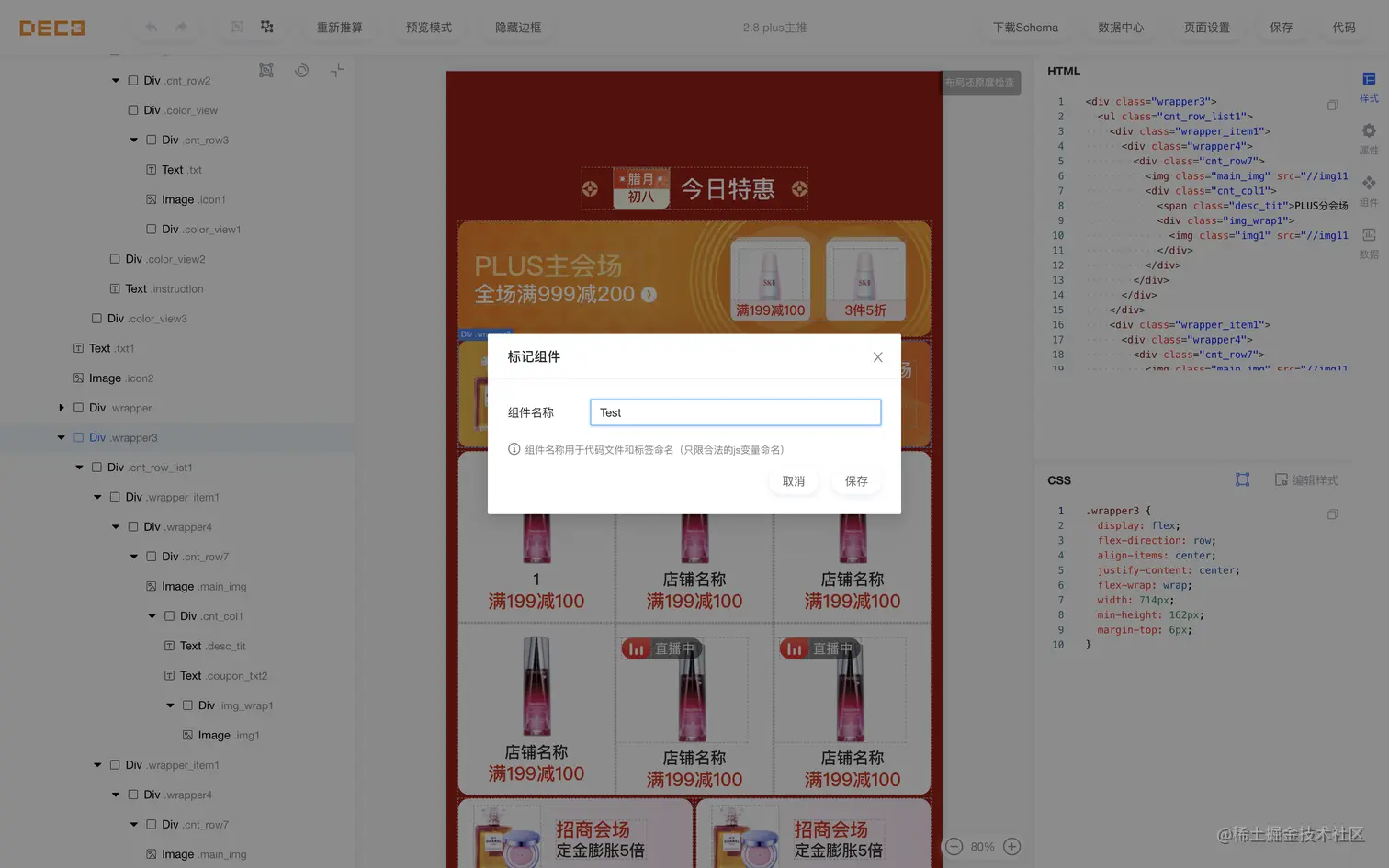
Task: Click the hierarchy tree icon in top toolbar
Action: point(267,27)
